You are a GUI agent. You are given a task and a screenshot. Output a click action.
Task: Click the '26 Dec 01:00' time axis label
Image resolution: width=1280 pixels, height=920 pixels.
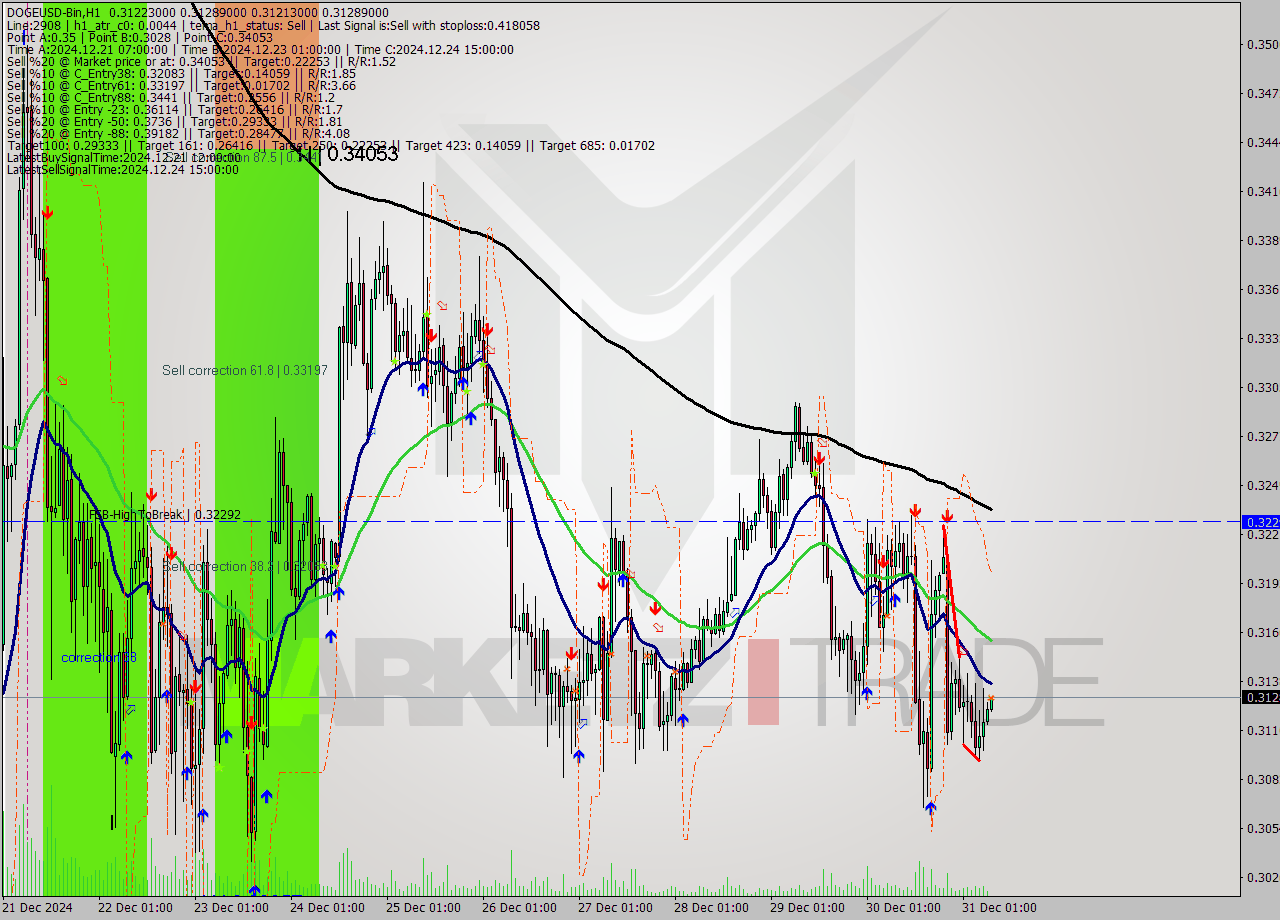[519, 908]
